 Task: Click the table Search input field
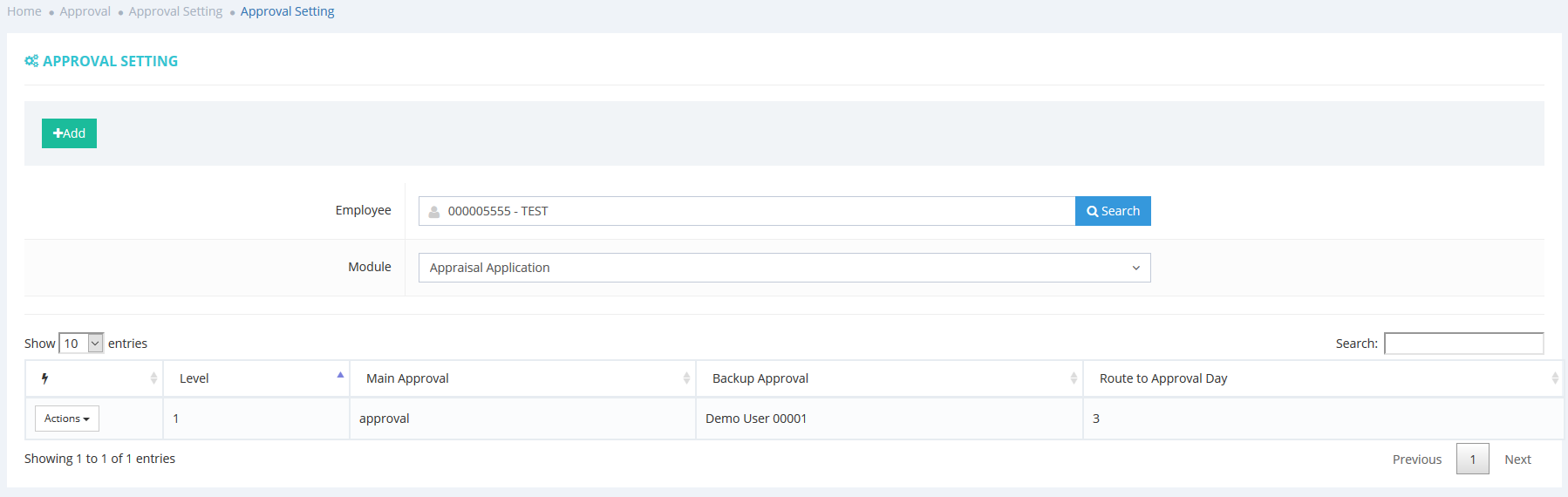point(1463,344)
